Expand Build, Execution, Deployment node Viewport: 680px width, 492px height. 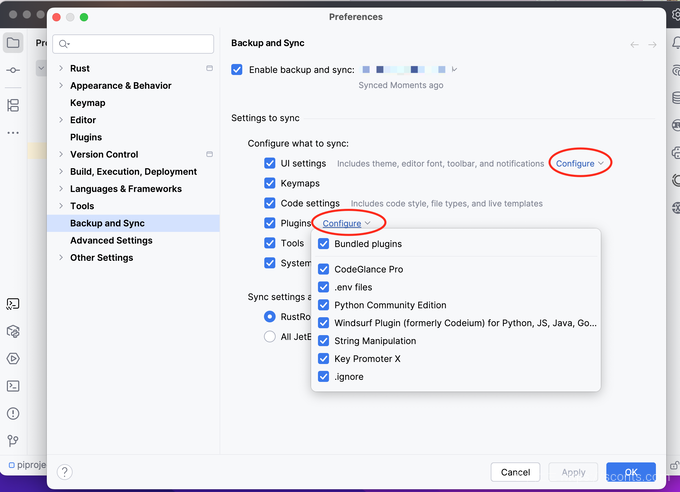61,171
